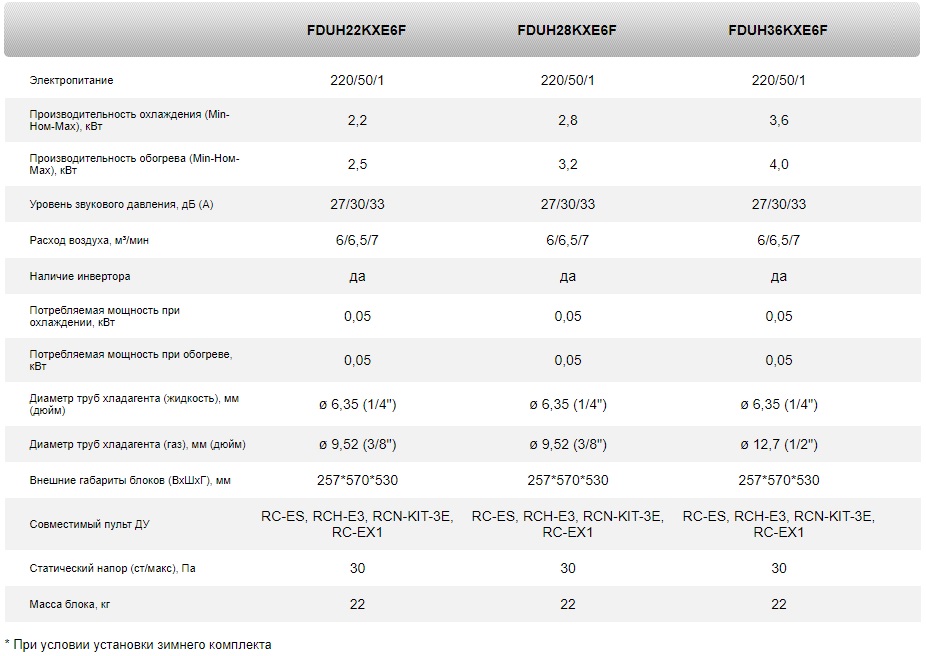Click the cooling capacity value 3,6
The image size is (926, 656).
click(778, 120)
